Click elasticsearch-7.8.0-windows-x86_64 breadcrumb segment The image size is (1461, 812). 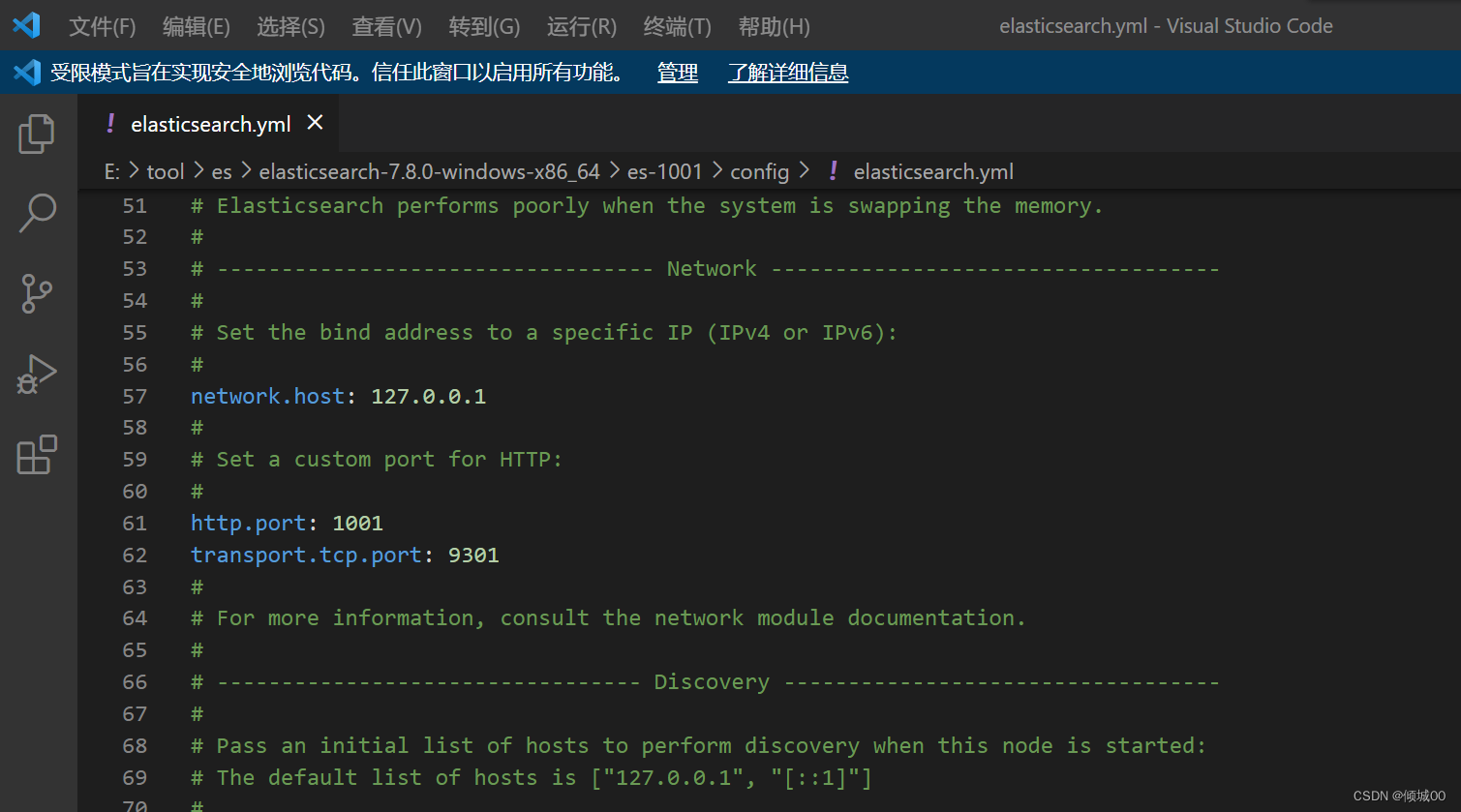[429, 172]
